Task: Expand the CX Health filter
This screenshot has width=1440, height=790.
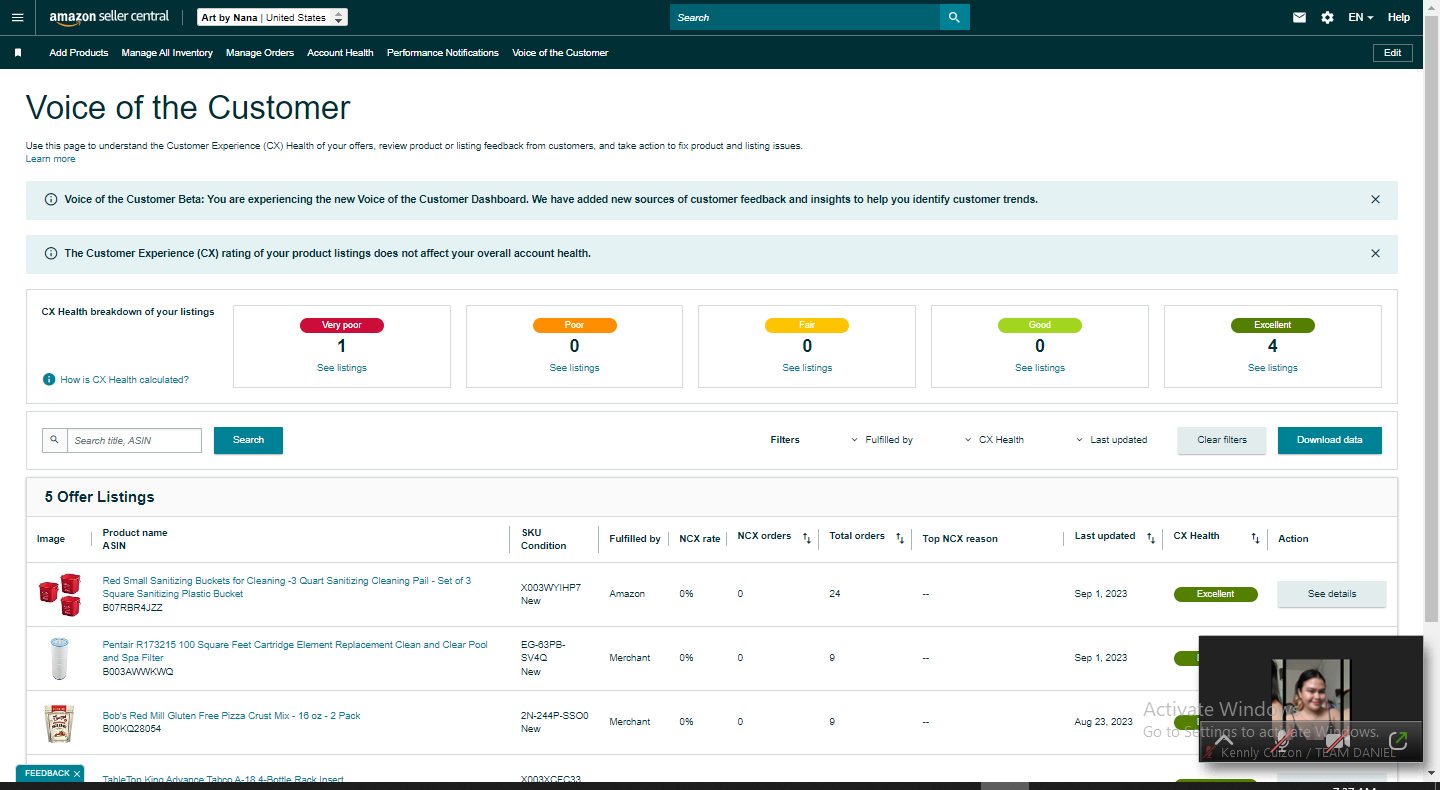Action: (x=994, y=440)
